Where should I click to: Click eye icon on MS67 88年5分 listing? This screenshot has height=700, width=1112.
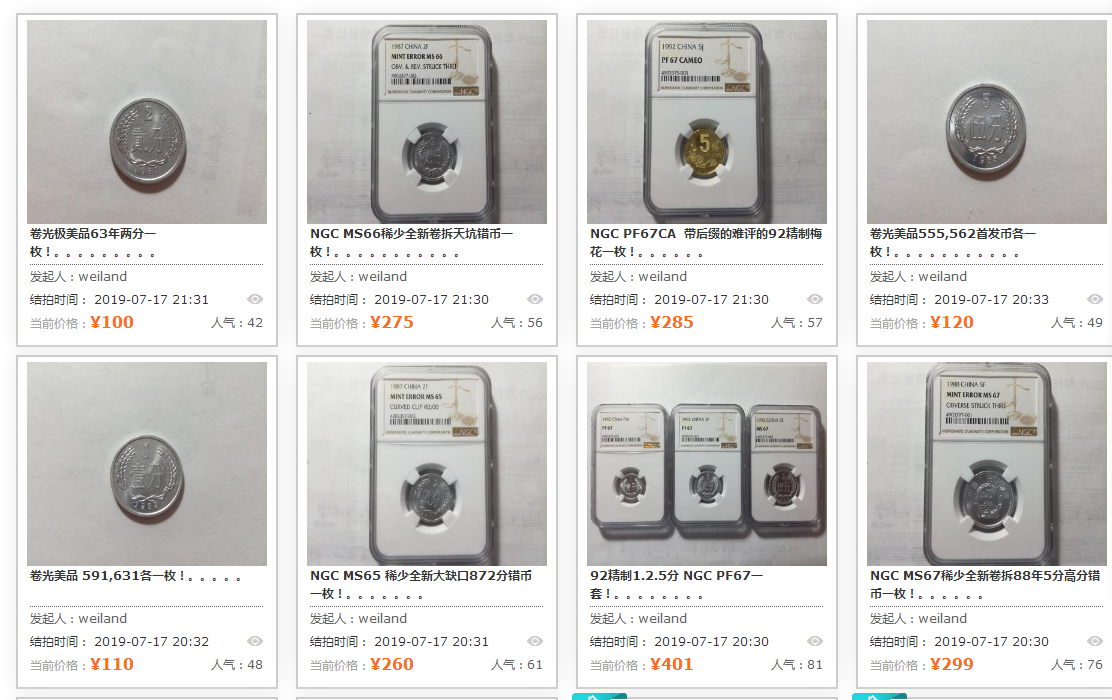coord(1095,641)
